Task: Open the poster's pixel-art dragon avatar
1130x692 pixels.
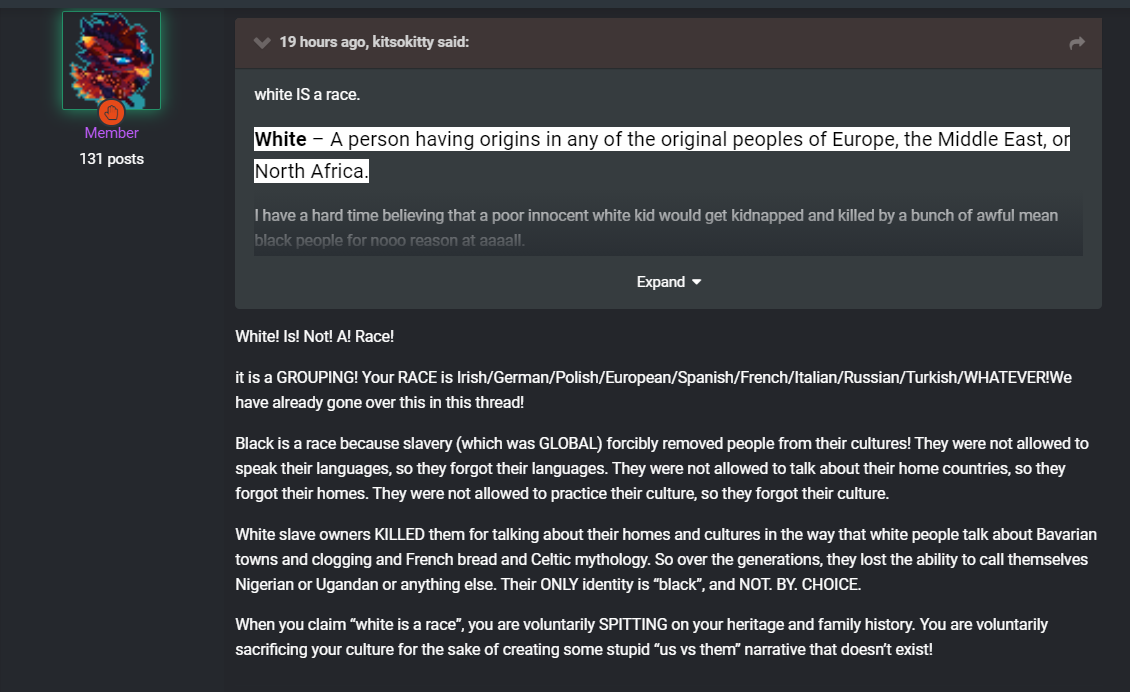Action: point(111,61)
